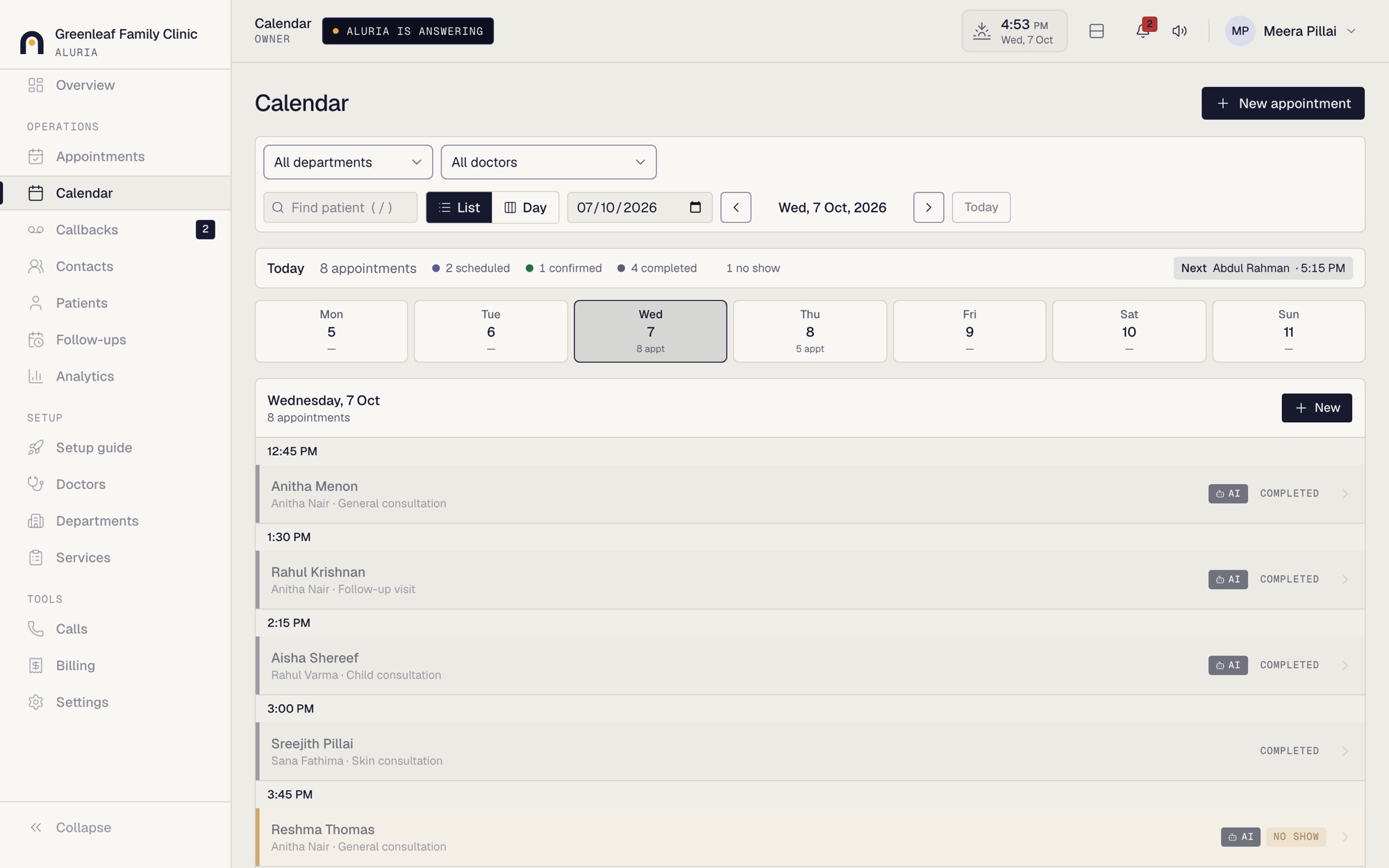The width and height of the screenshot is (1389, 868).
Task: Switch to List view
Action: pyautogui.click(x=459, y=207)
